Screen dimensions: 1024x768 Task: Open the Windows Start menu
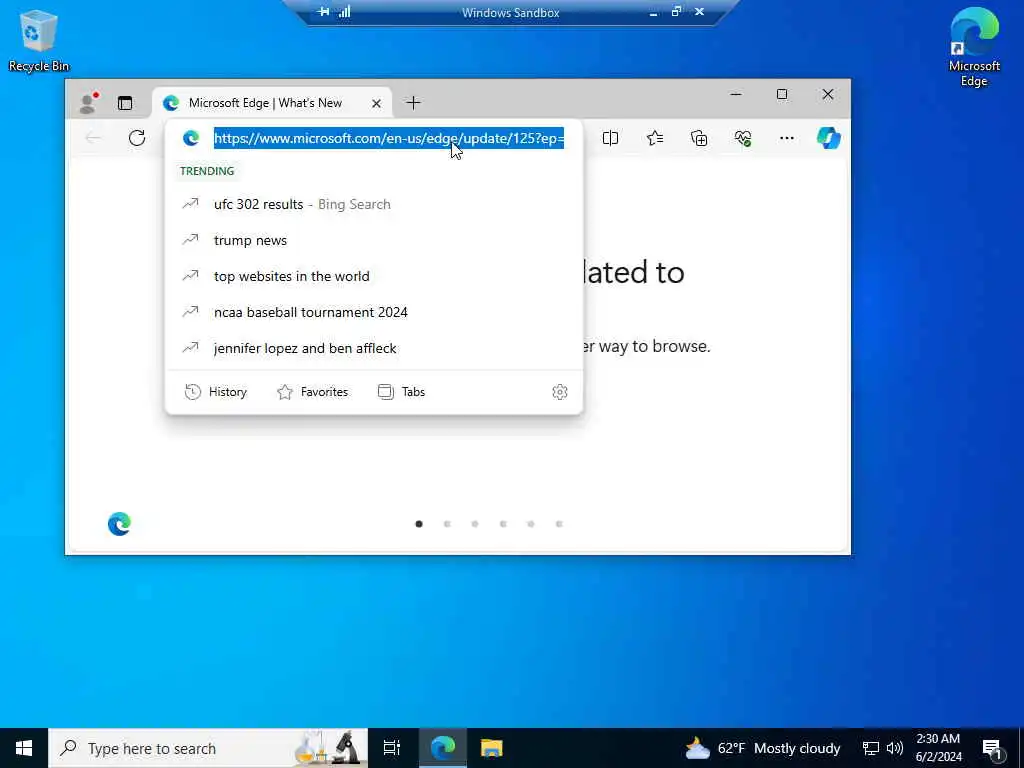24,748
